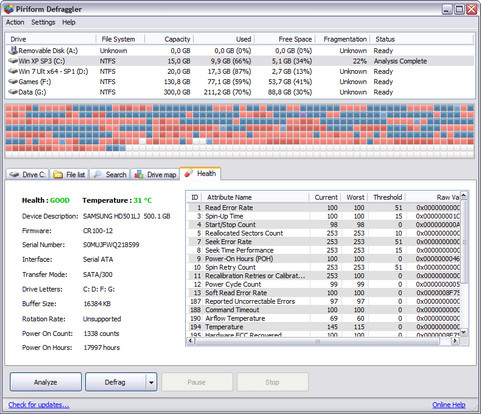
Task: Switch to the File list tab
Action: click(69, 175)
